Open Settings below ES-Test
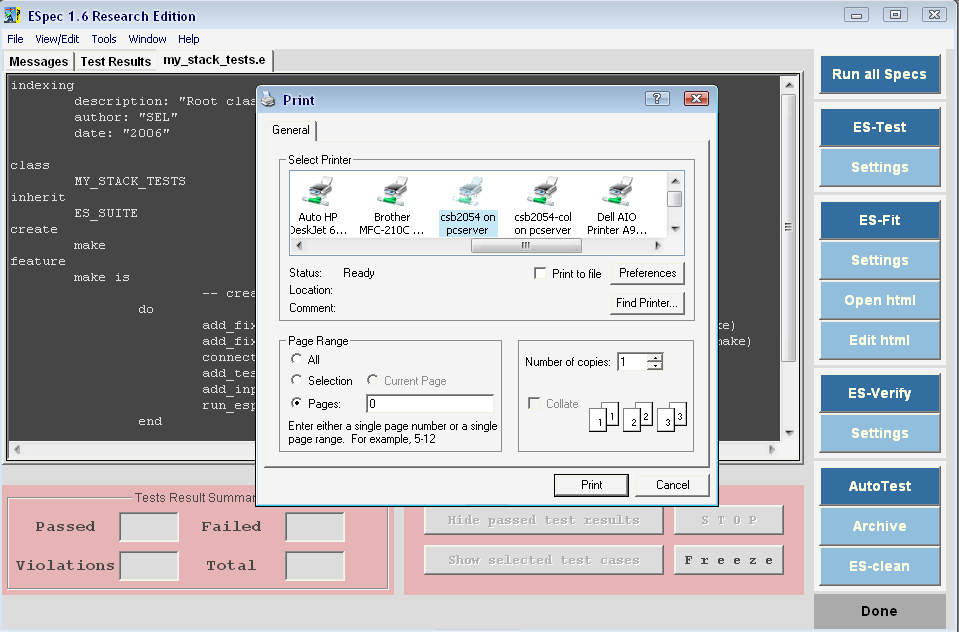The height and width of the screenshot is (632, 959). [879, 167]
